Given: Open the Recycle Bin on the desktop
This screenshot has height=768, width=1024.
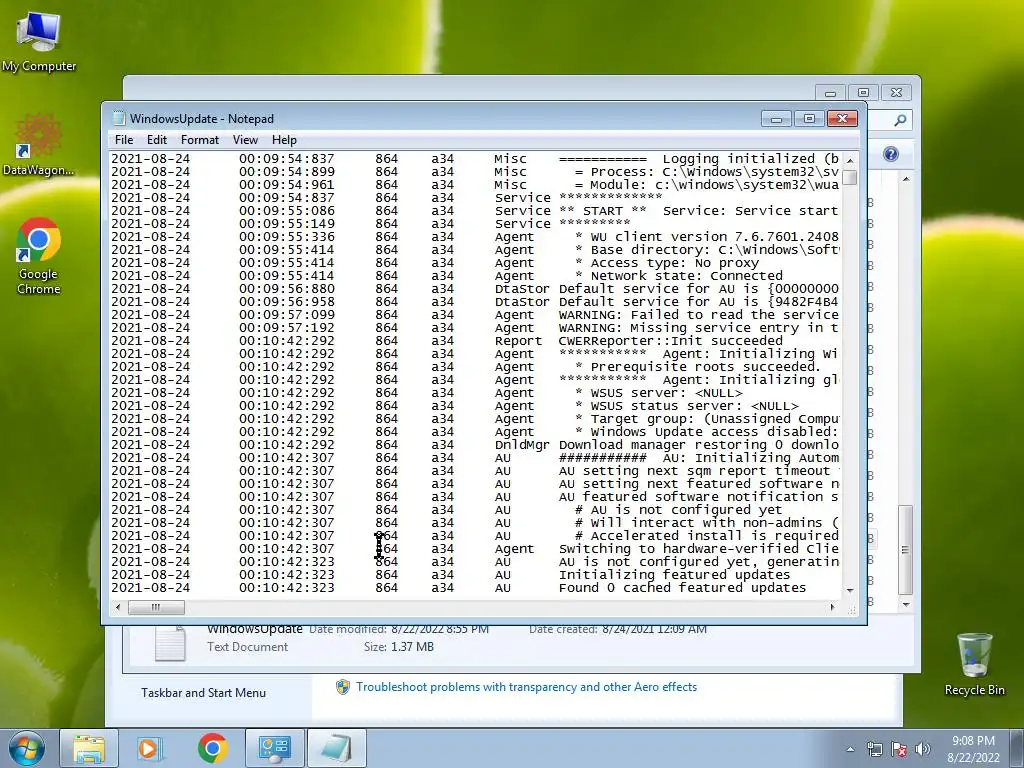Looking at the screenshot, I should click(974, 664).
